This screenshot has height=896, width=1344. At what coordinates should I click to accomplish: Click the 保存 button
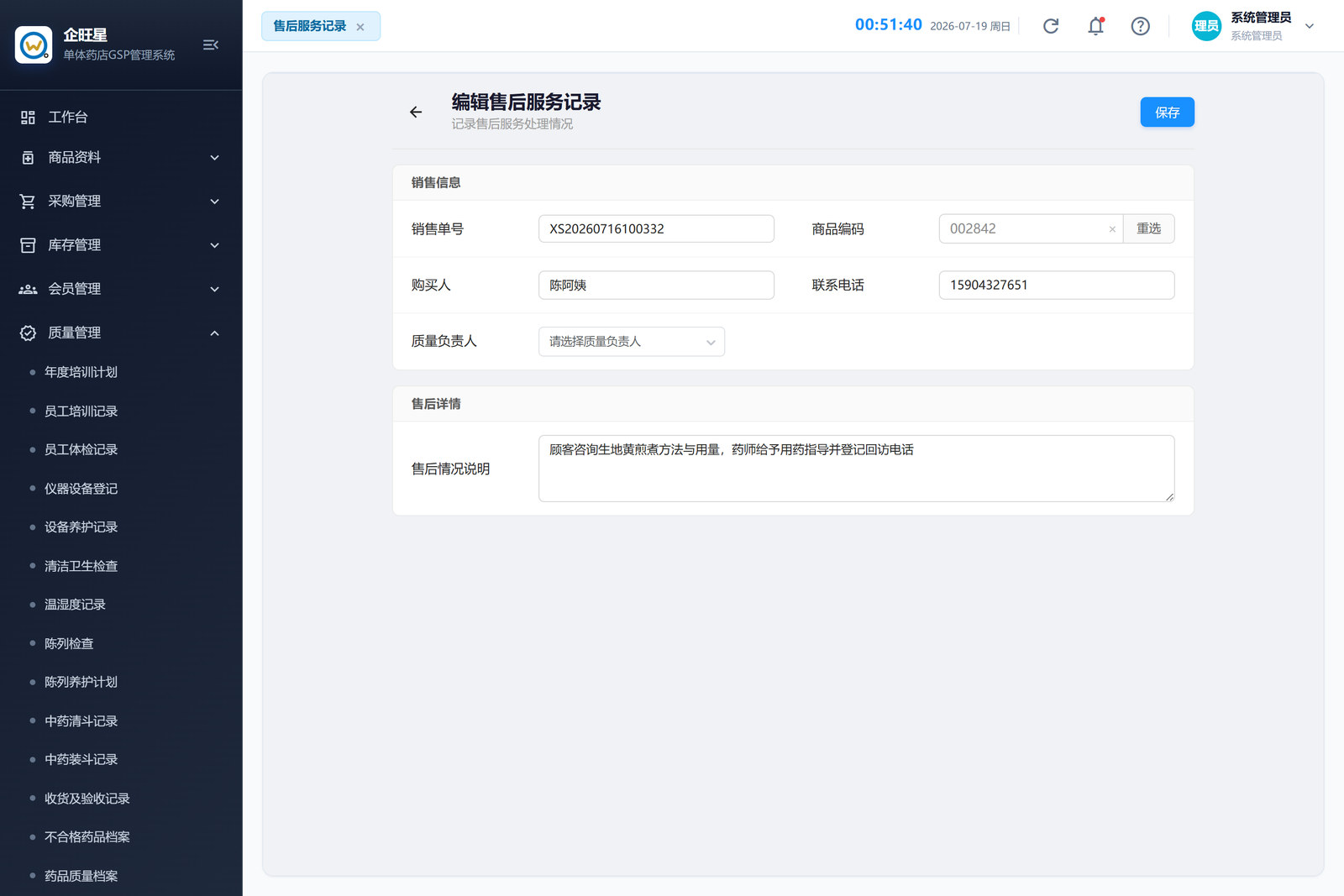click(1167, 113)
